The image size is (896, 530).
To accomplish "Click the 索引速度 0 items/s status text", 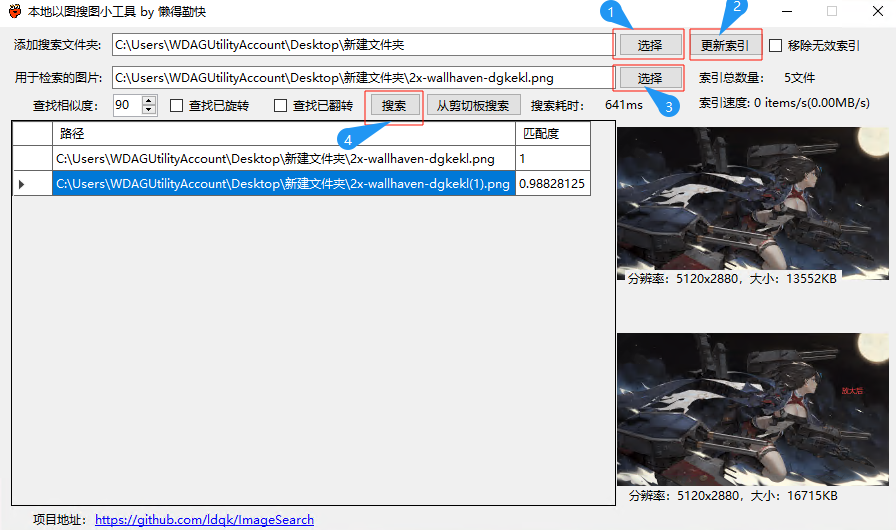I will pyautogui.click(x=784, y=103).
